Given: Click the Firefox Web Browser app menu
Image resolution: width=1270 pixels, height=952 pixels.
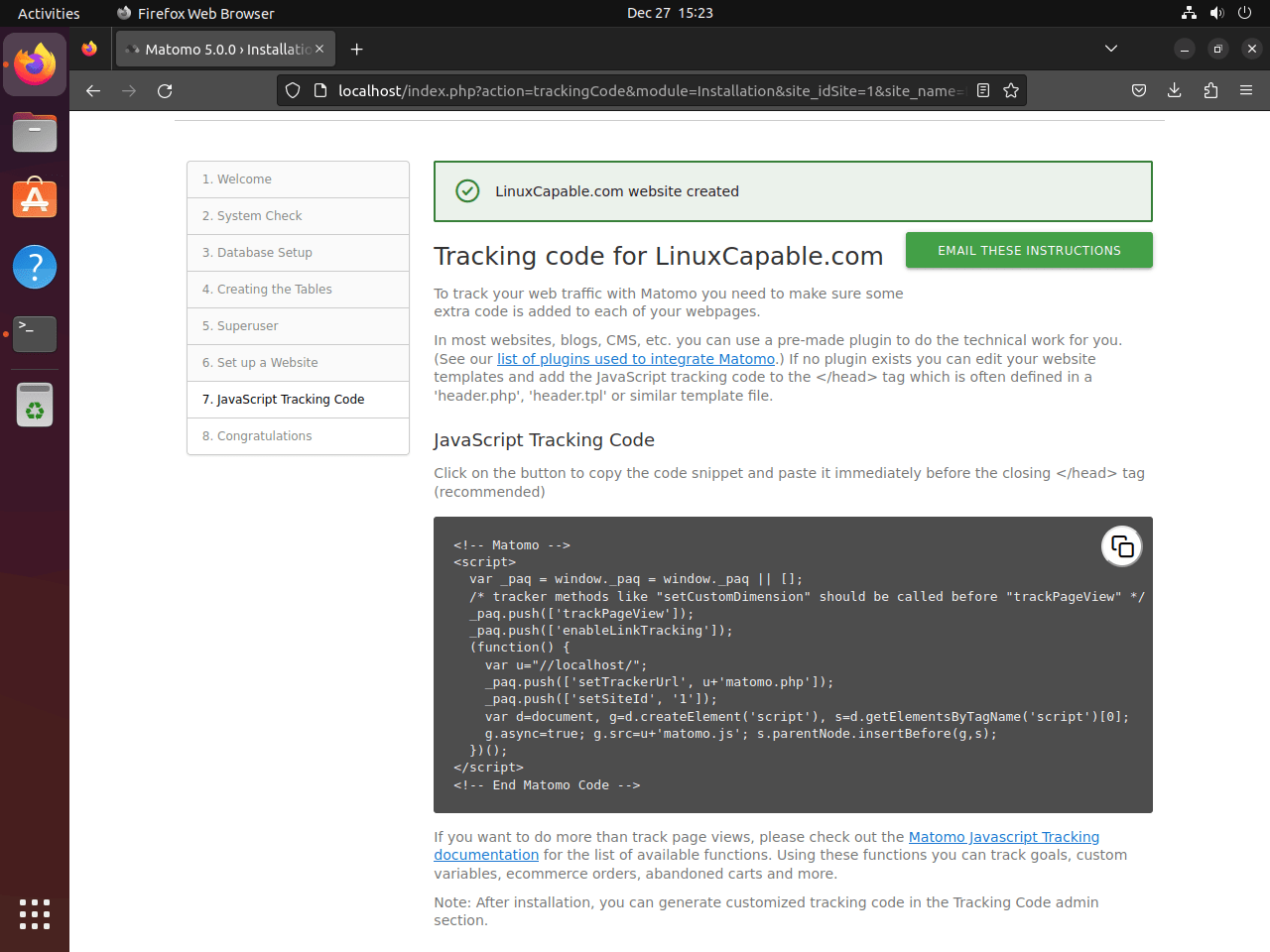Looking at the screenshot, I should pos(195,13).
